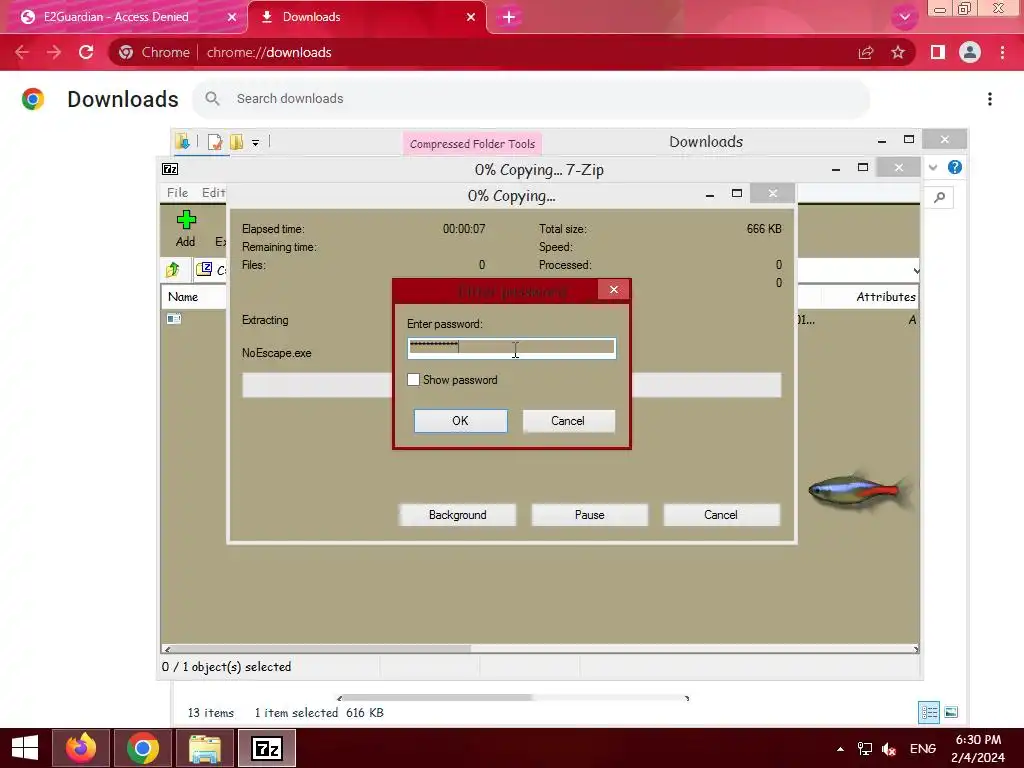
Task: Expand the Explorer ribbon chevron
Action: 933,167
